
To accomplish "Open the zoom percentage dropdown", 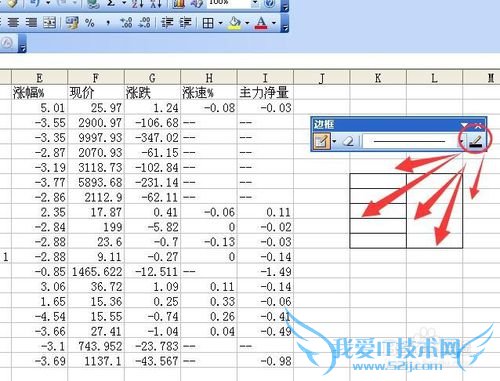I will (255, 3).
